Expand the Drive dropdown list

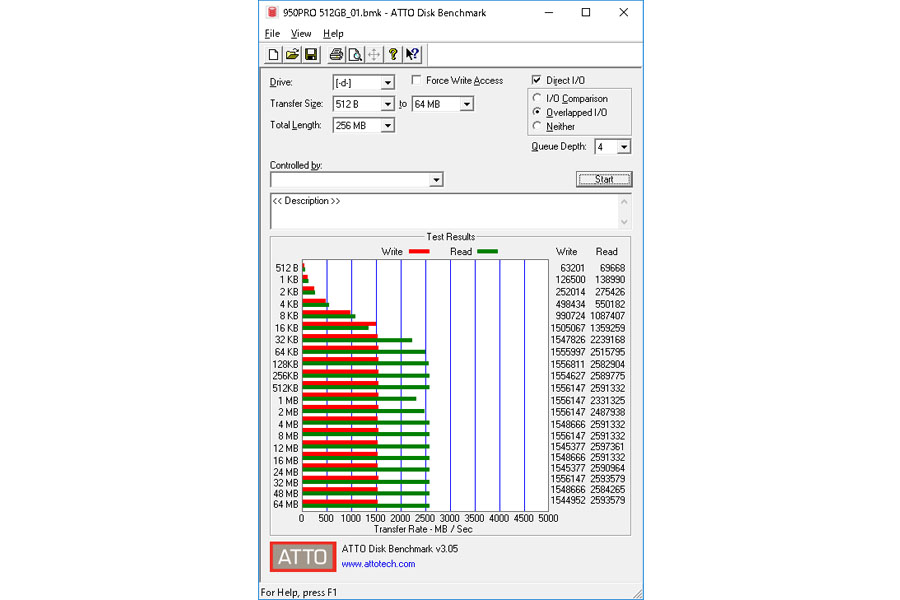pyautogui.click(x=388, y=83)
